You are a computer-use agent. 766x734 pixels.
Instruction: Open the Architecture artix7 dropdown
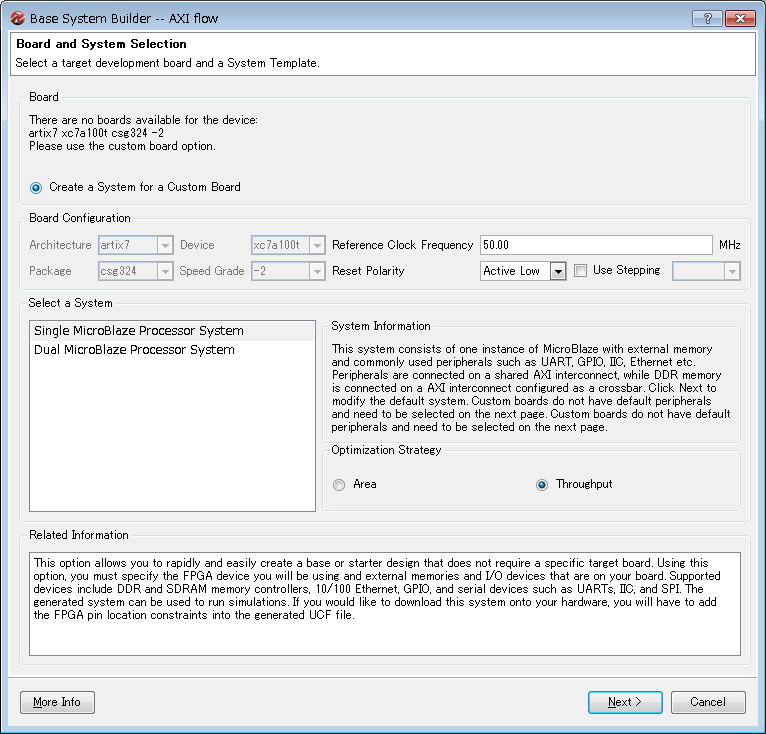[x=165, y=245]
